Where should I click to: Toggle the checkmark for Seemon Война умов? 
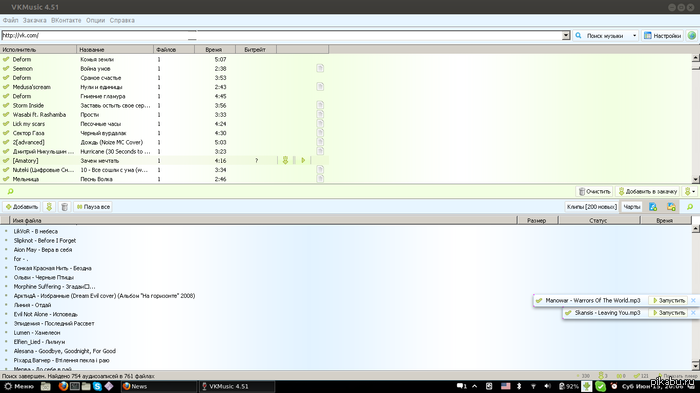click(x=6, y=68)
